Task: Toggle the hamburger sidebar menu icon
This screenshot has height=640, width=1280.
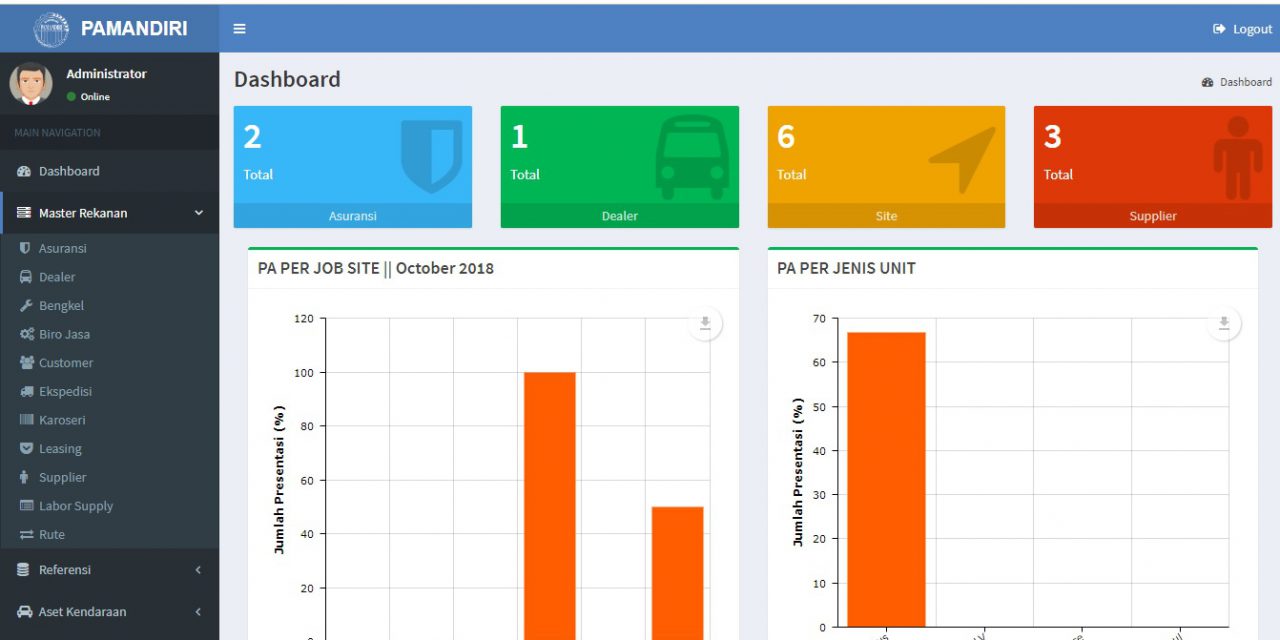Action: (239, 29)
